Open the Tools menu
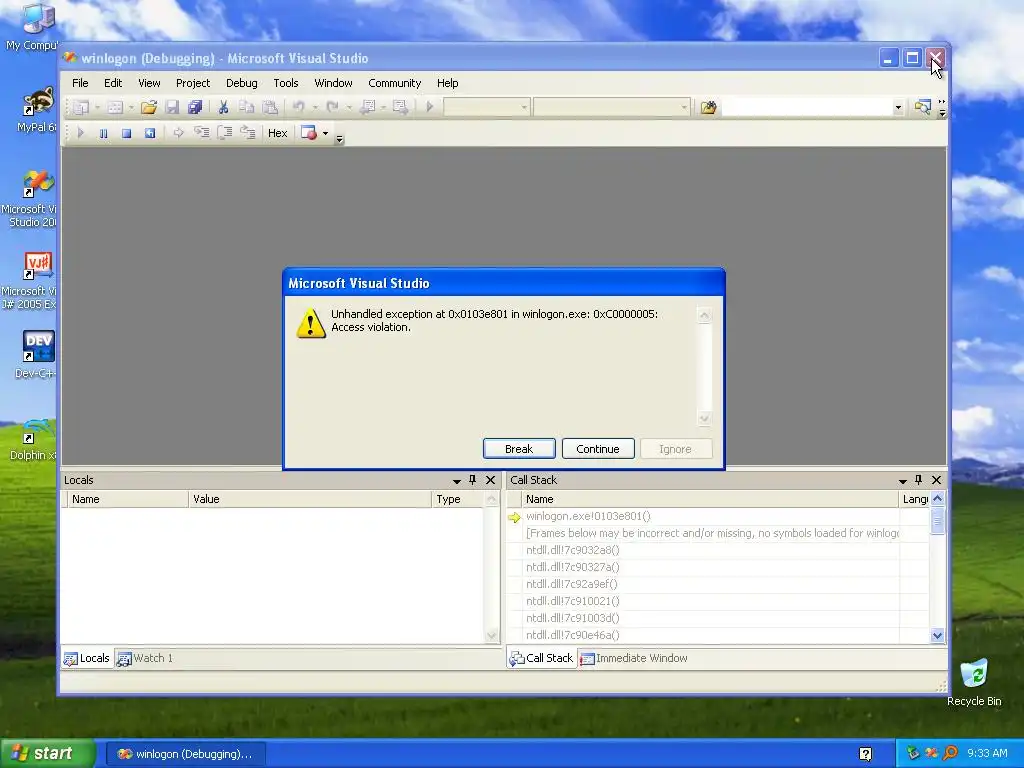Viewport: 1024px width, 768px height. [x=285, y=83]
